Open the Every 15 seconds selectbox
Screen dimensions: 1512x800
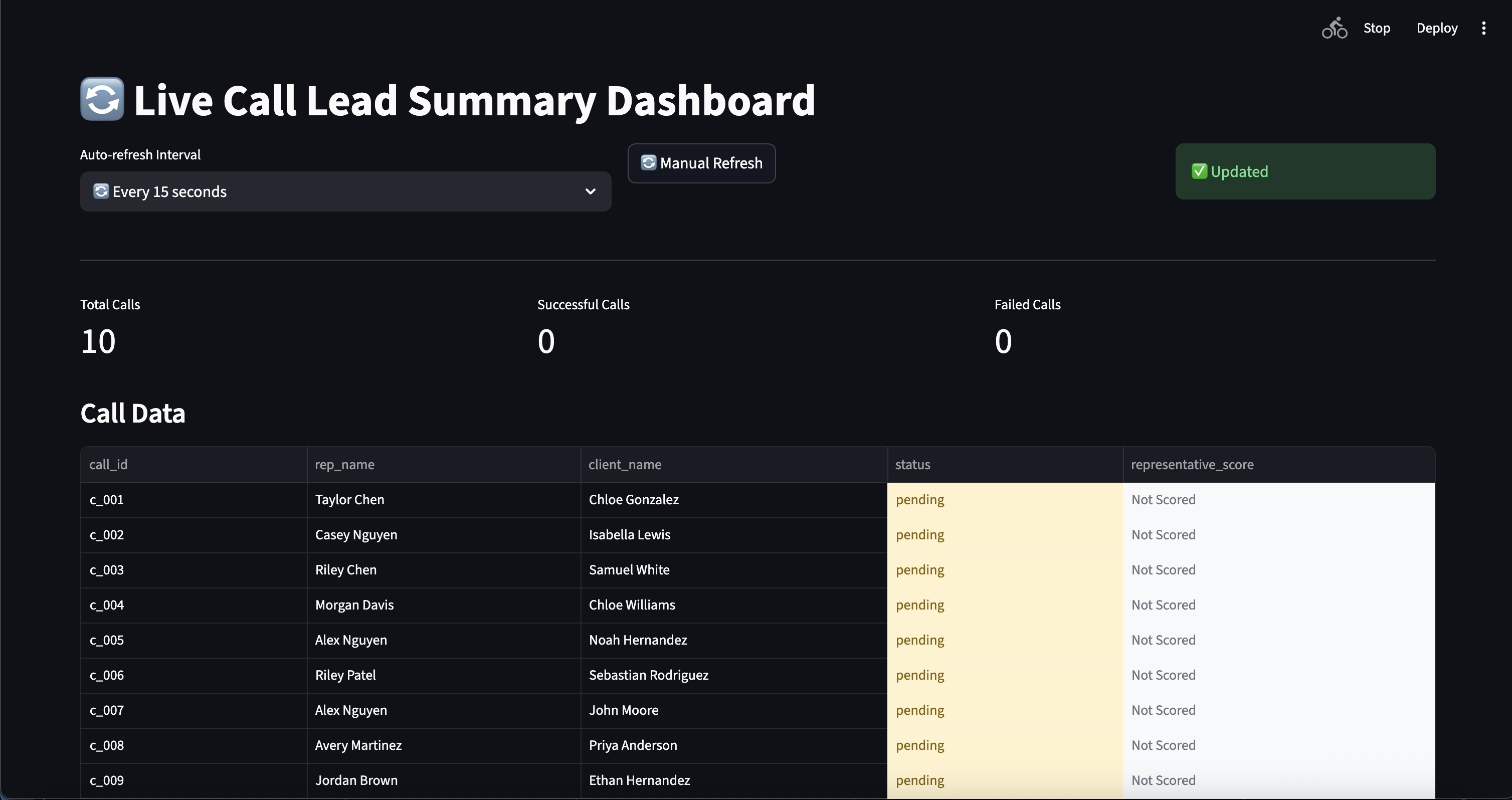point(345,191)
